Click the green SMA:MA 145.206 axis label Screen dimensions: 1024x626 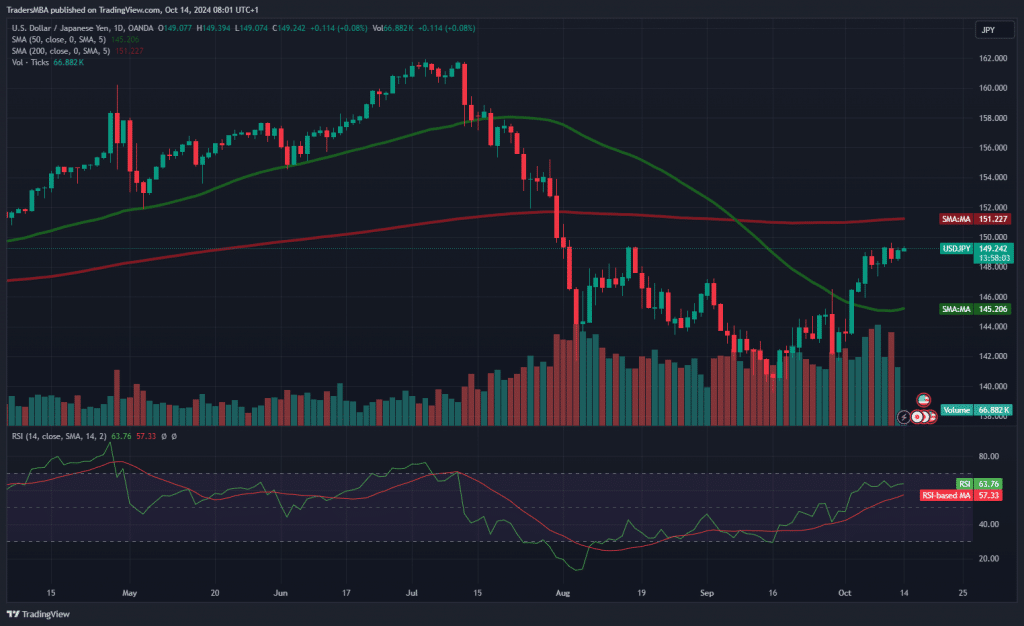[x=975, y=310]
